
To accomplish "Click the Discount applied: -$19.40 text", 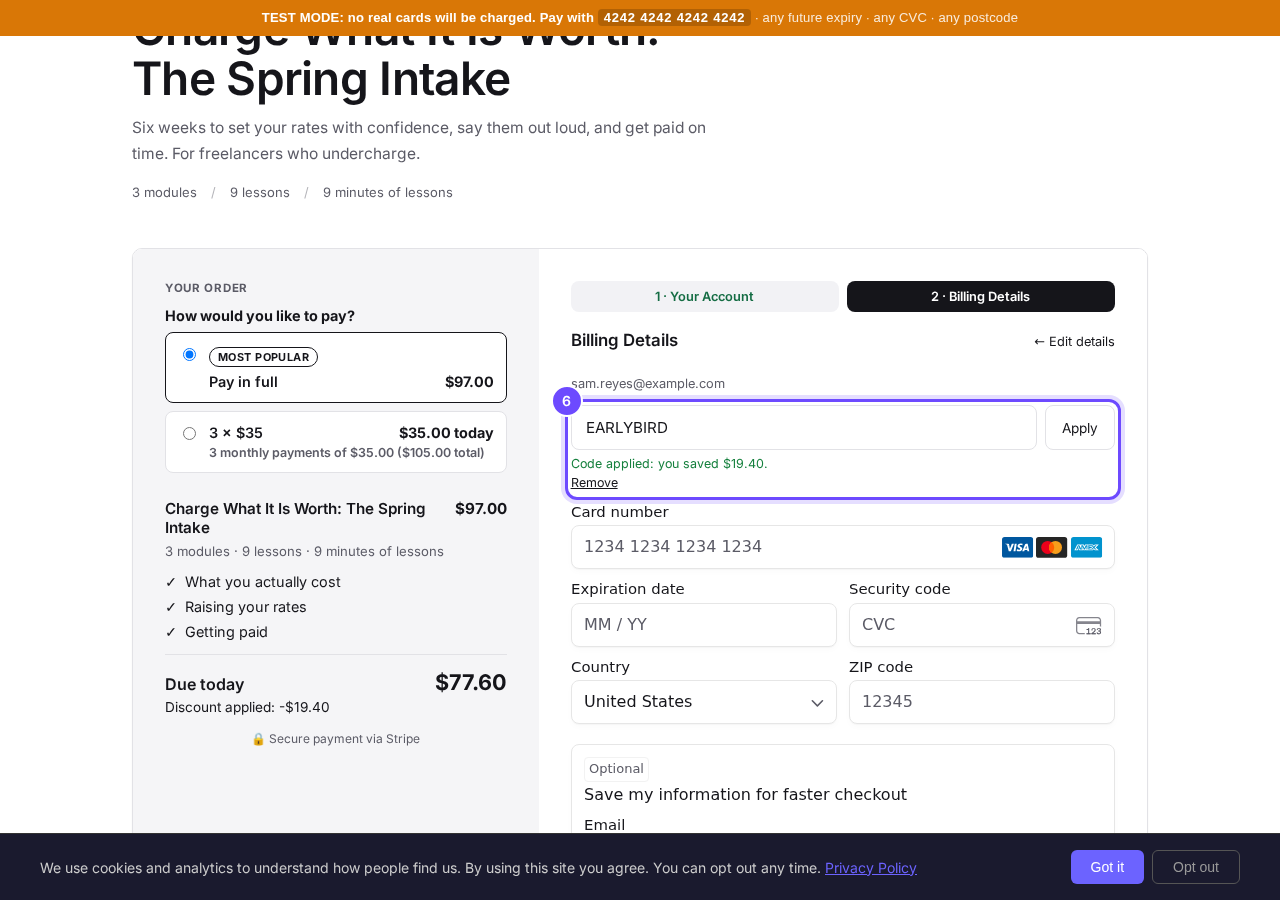I will 247,707.
